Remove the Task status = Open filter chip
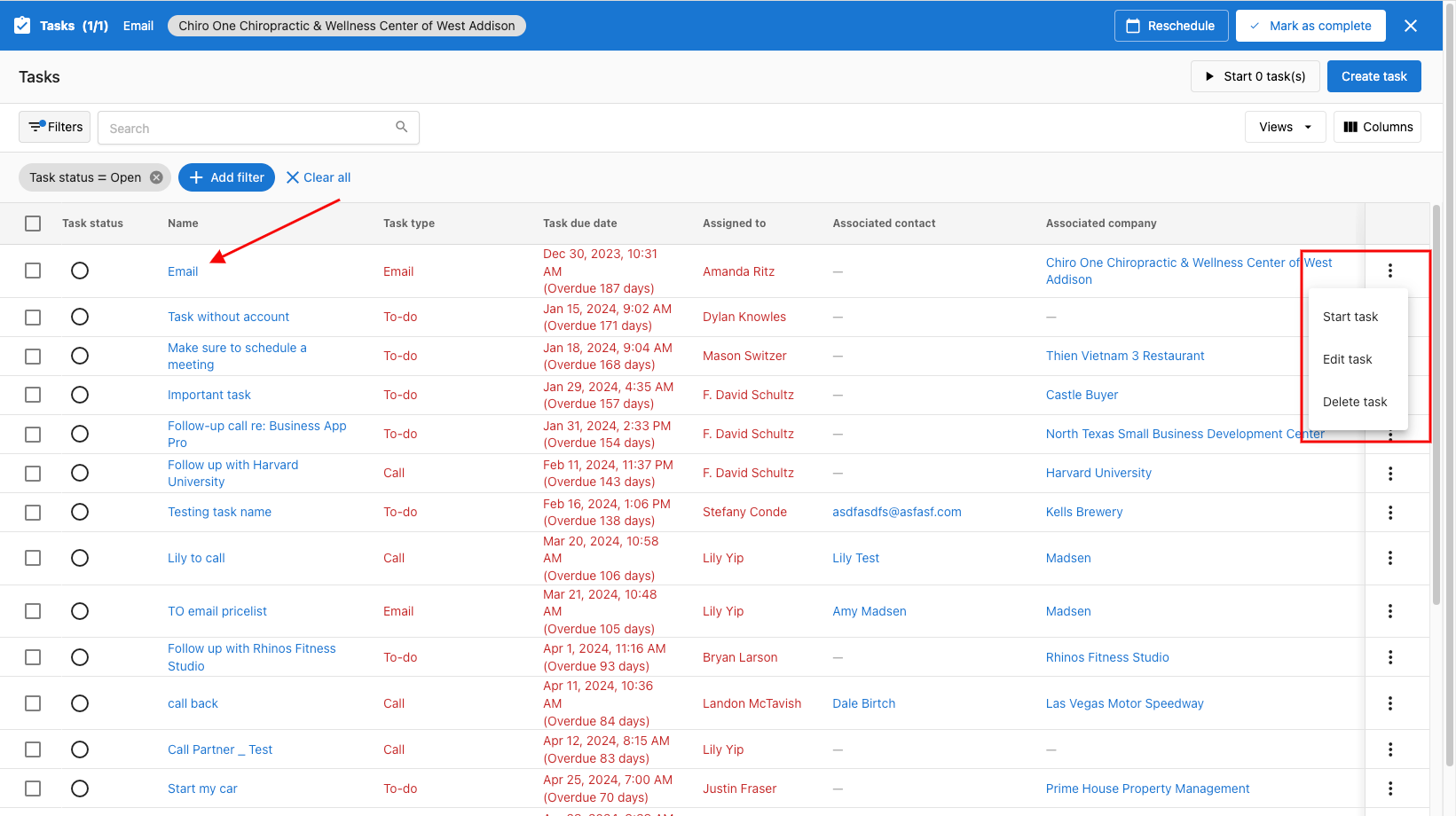1456x816 pixels. (x=156, y=177)
